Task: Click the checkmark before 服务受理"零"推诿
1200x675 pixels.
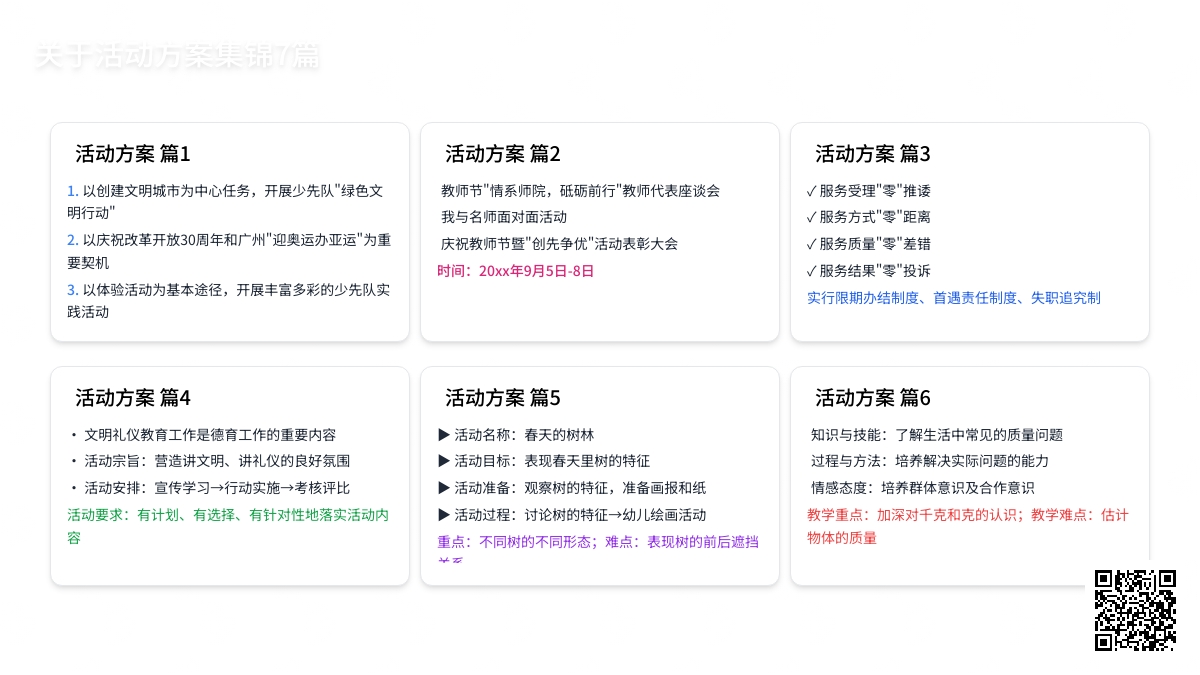Action: point(812,191)
